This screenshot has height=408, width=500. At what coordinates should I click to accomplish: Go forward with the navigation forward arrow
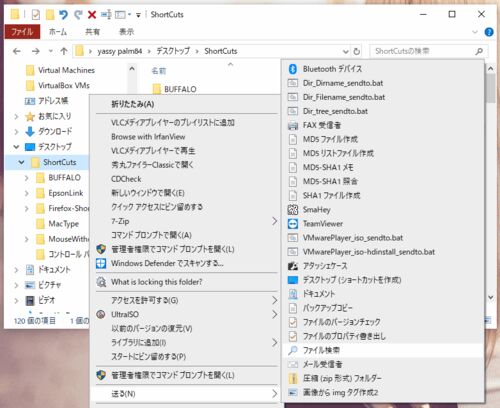36,51
